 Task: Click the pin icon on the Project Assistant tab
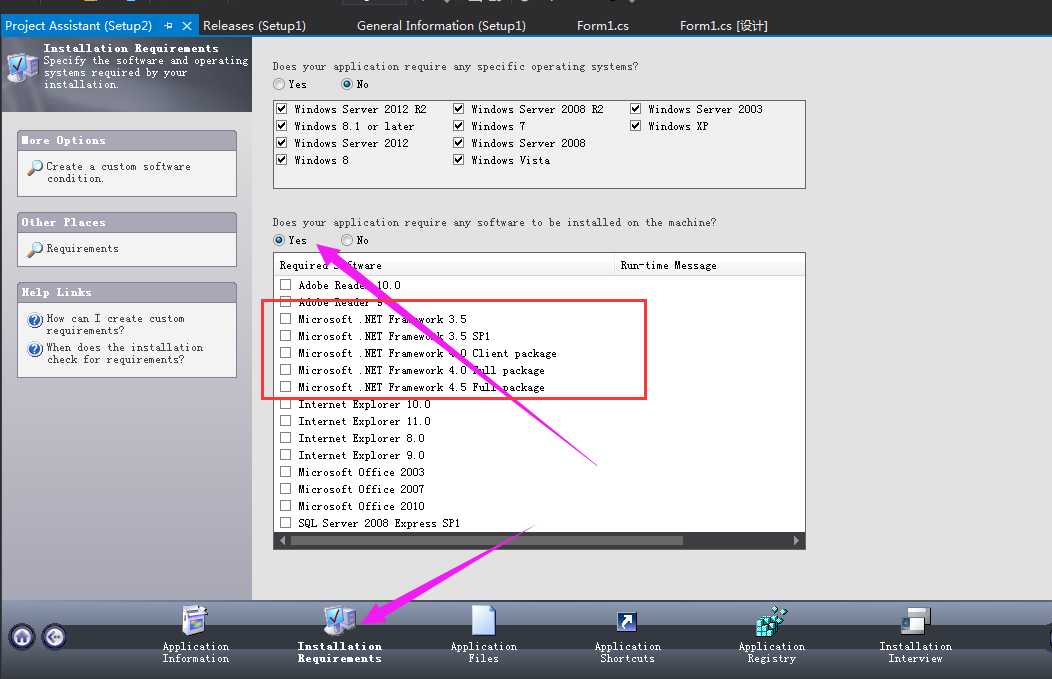168,25
